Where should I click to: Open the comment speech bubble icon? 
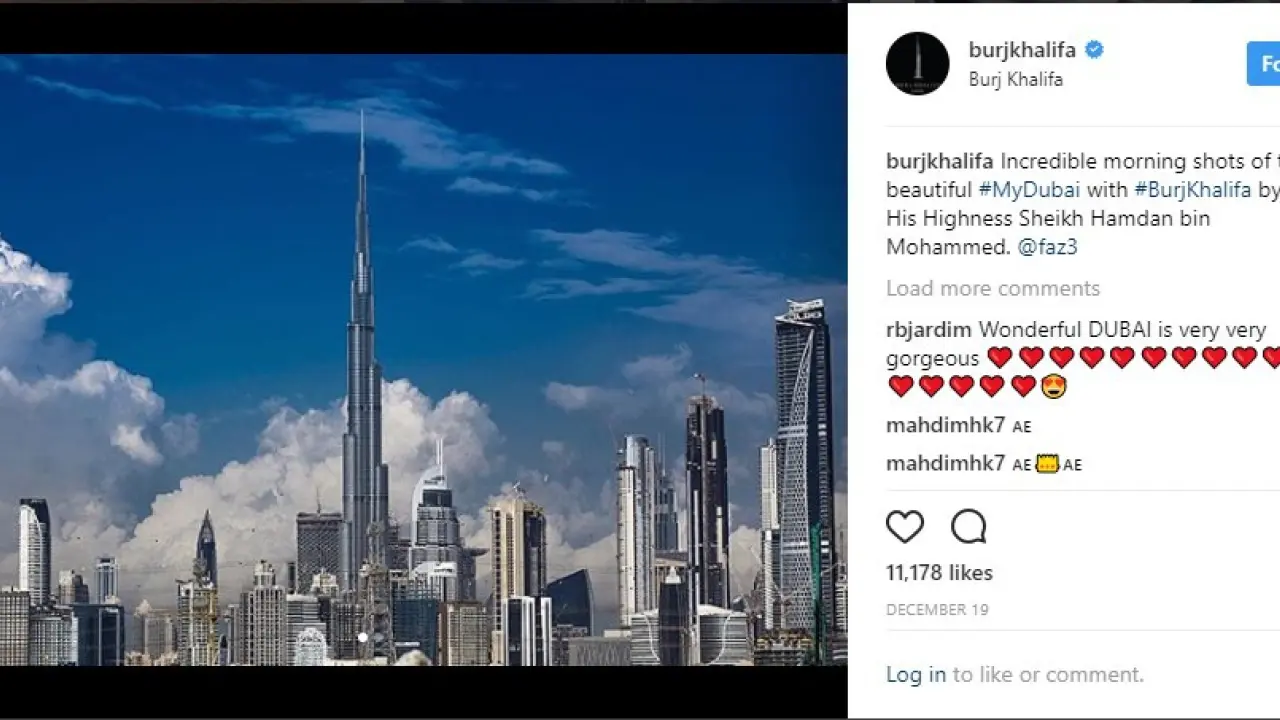click(968, 526)
